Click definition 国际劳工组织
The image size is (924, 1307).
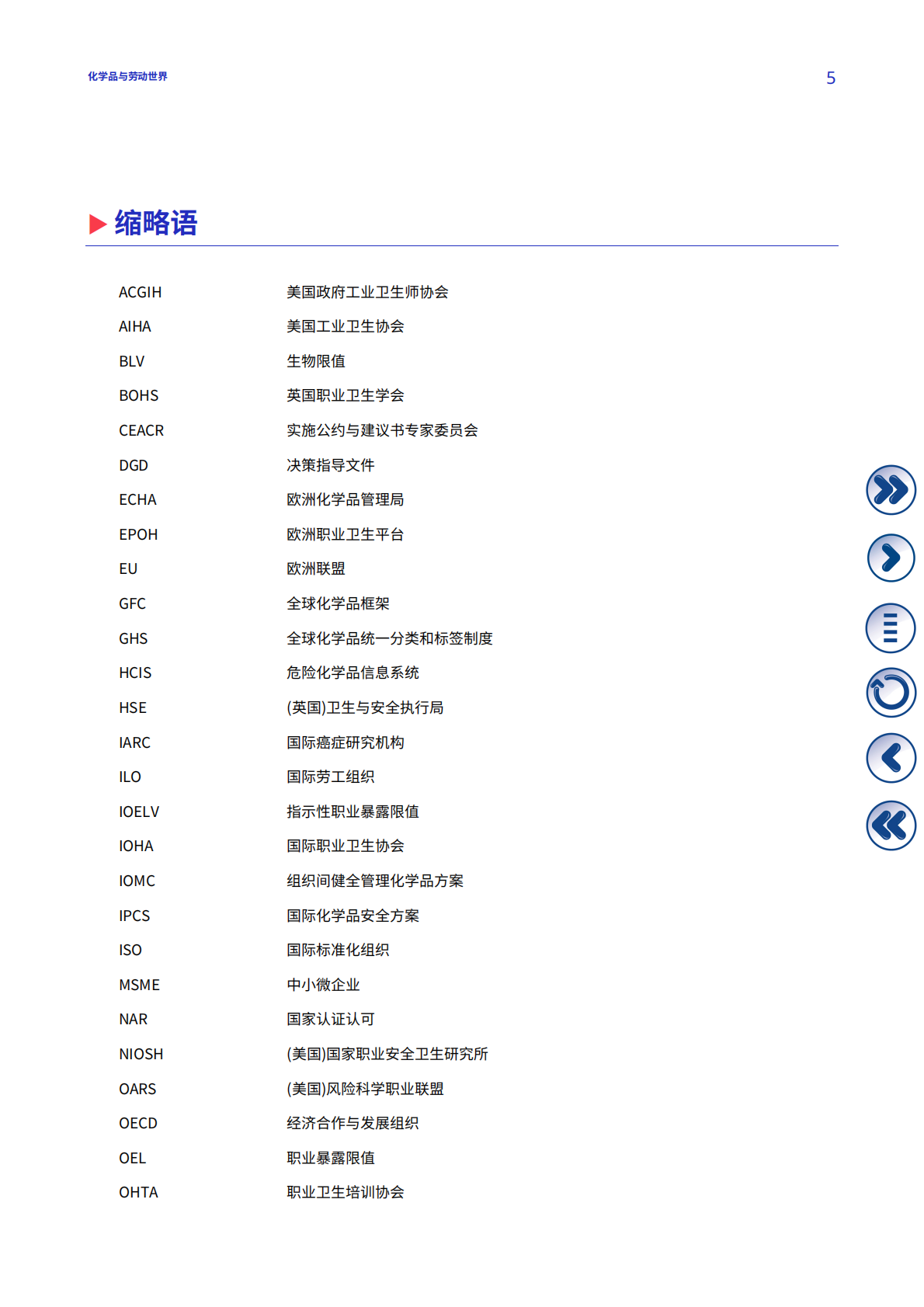(x=331, y=777)
